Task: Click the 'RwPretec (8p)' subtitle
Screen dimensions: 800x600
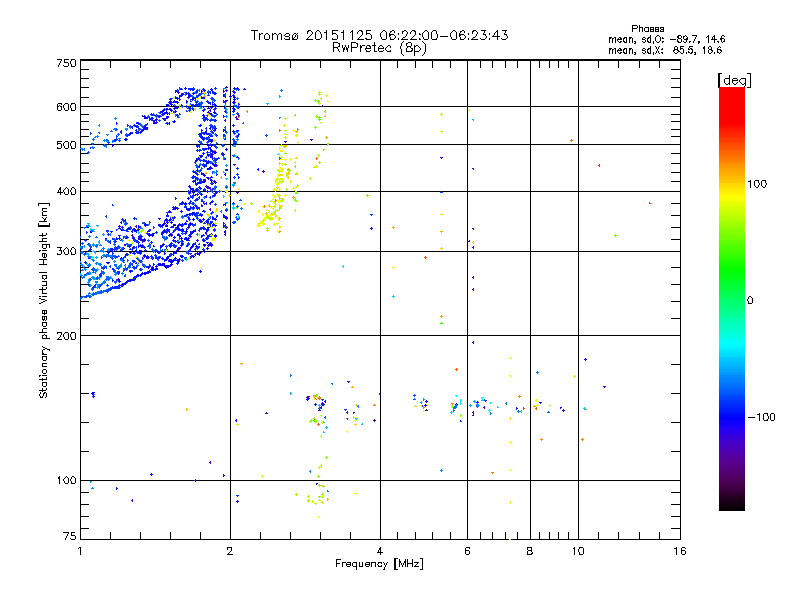Action: click(x=379, y=48)
